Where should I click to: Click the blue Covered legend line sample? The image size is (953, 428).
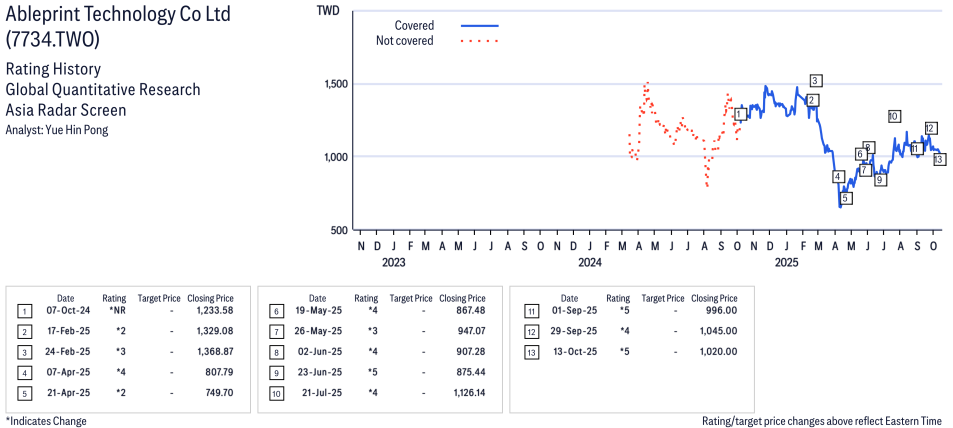pyautogui.click(x=479, y=26)
